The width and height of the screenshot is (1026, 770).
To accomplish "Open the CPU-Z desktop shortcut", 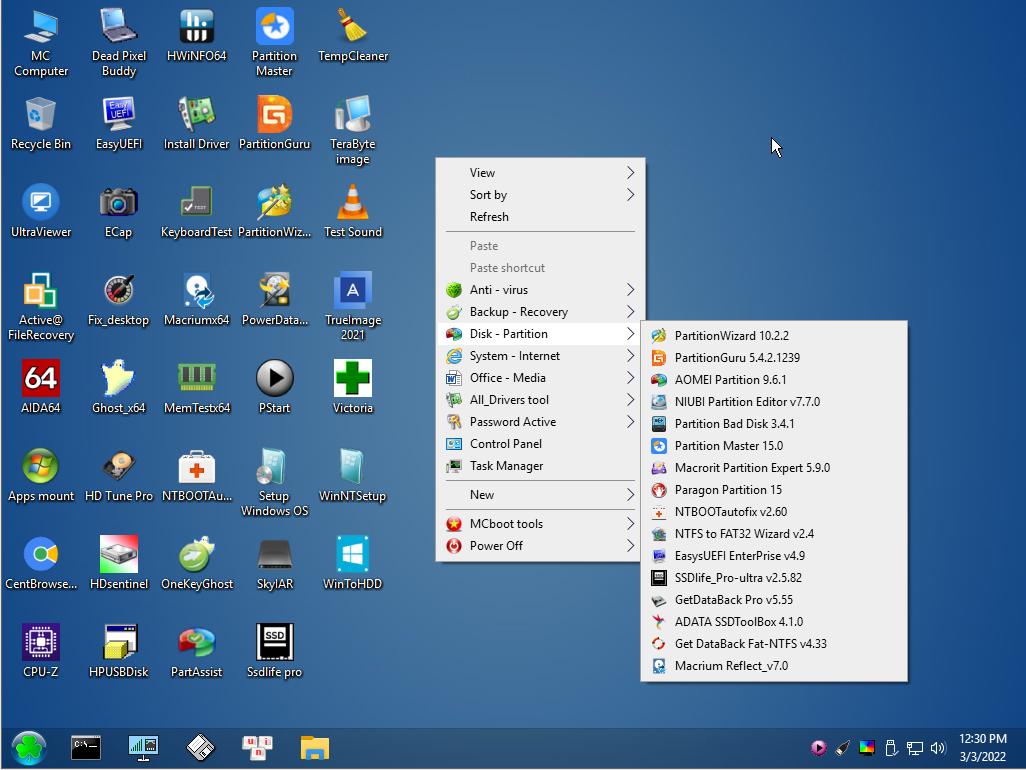I will point(41,644).
